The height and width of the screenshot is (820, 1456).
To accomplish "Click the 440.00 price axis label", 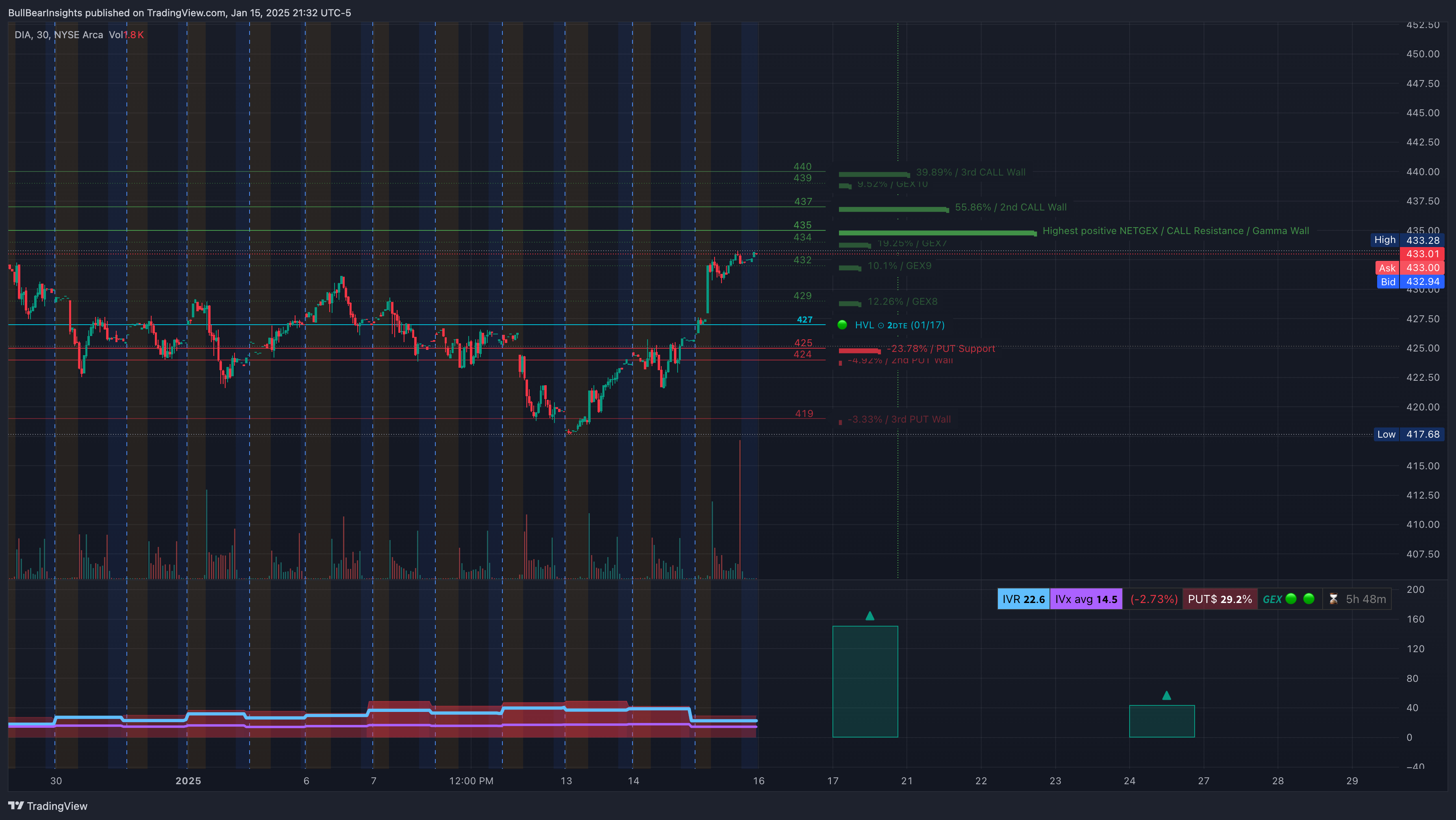I will click(x=1423, y=171).
